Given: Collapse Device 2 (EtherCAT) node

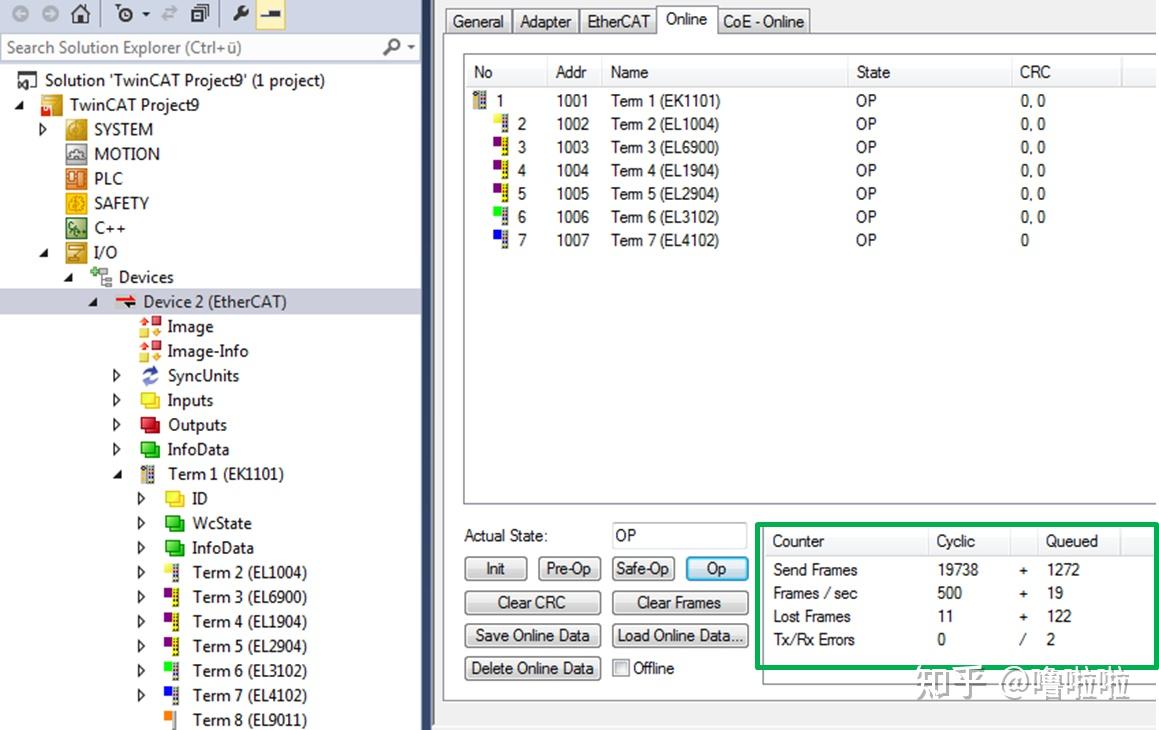Looking at the screenshot, I should coord(92,302).
